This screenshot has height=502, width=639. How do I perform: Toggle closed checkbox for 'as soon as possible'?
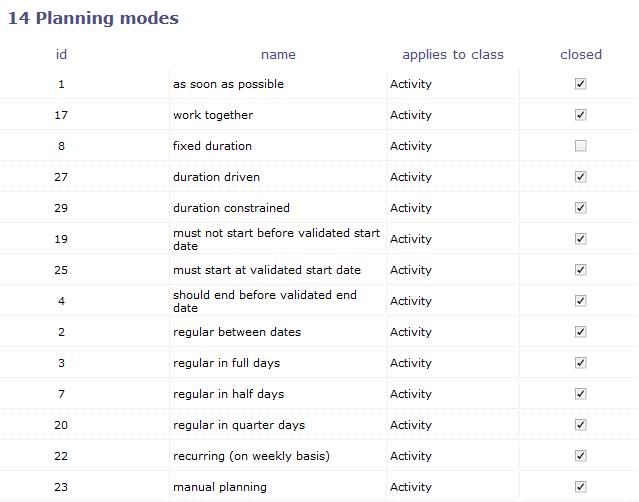(580, 84)
